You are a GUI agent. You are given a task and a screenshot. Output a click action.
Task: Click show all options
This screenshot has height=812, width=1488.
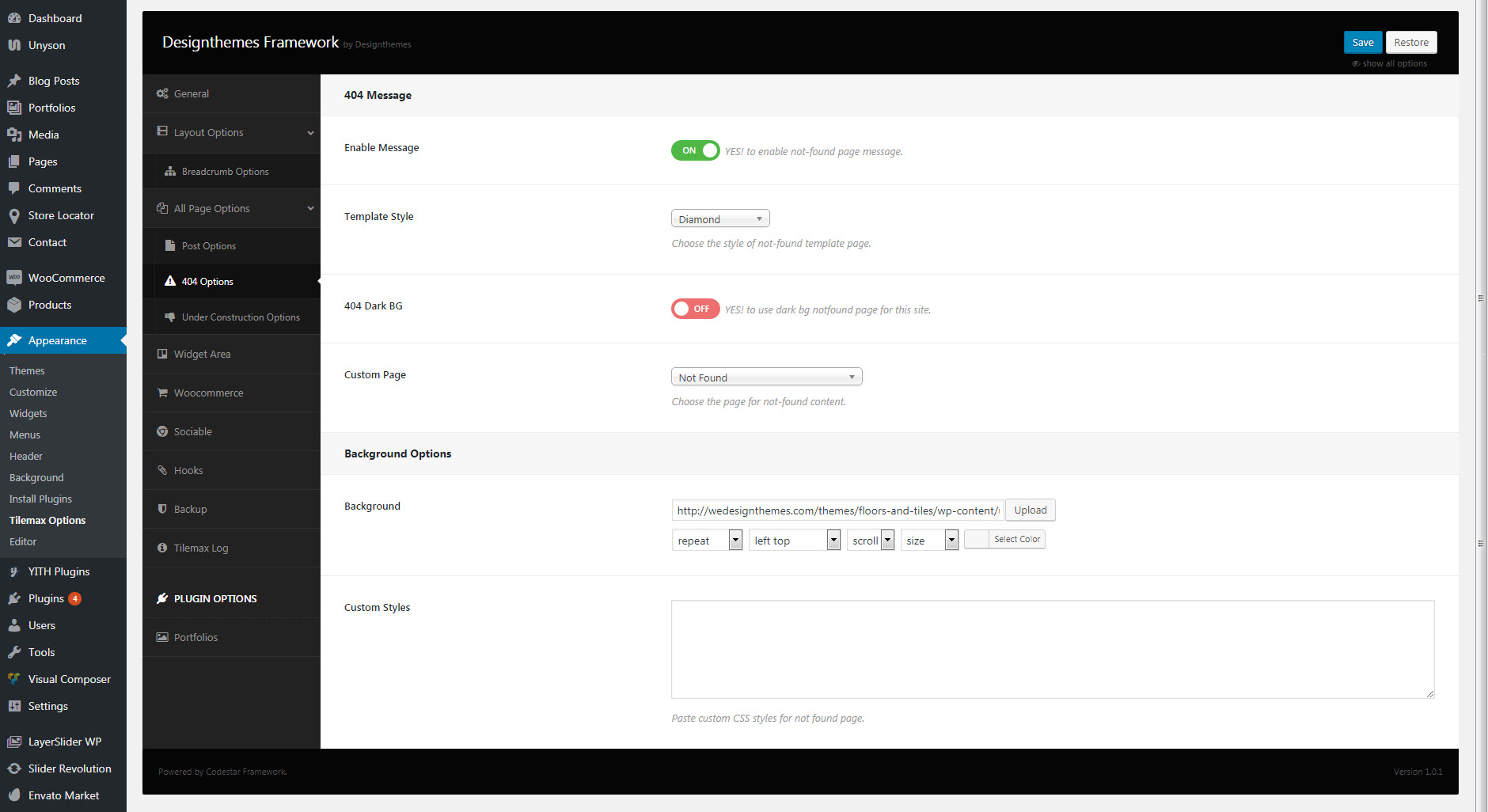pos(1390,63)
